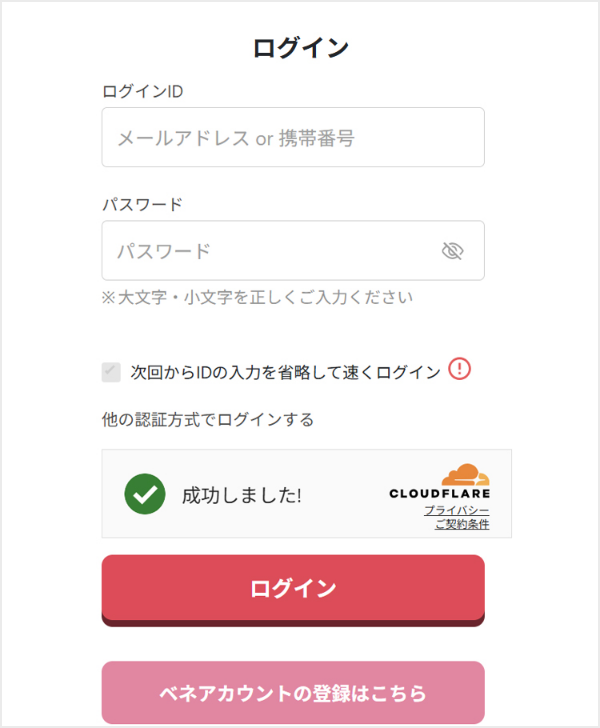
Task: Toggle password visibility eye icon
Action: pyautogui.click(x=453, y=251)
